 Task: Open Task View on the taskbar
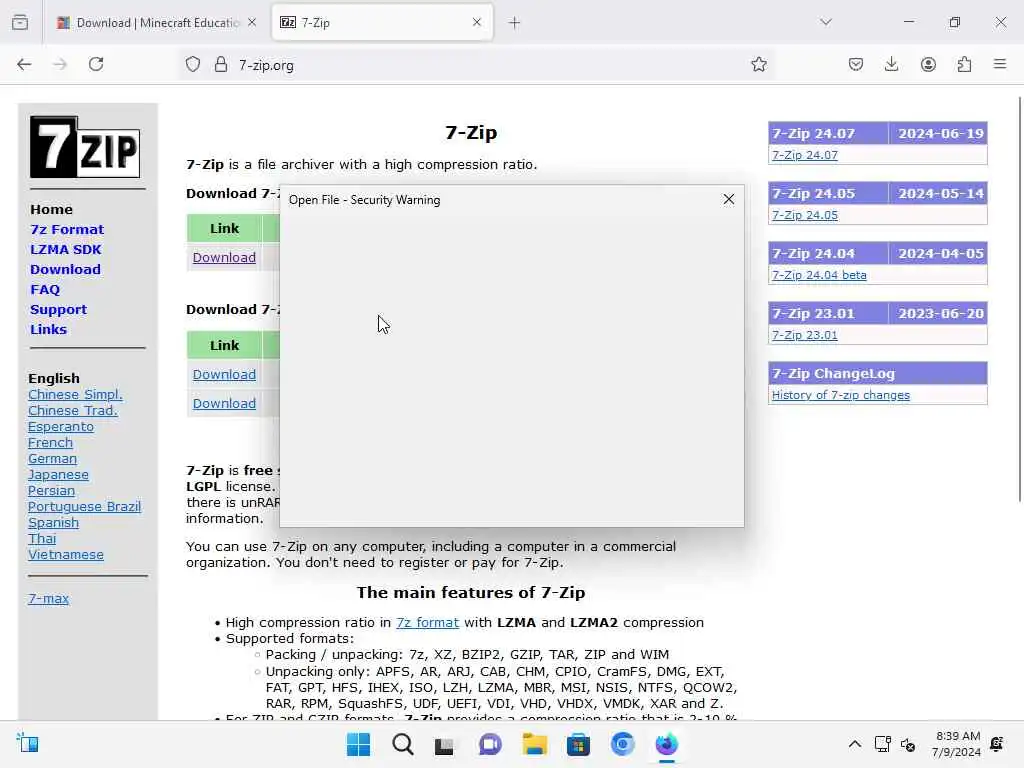444,744
